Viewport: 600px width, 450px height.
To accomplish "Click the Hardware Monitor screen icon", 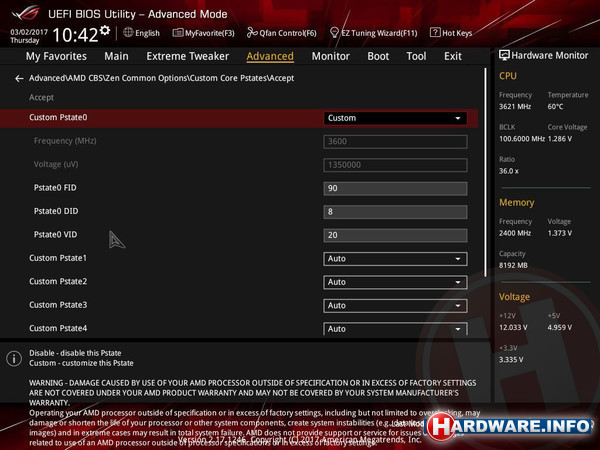I will pyautogui.click(x=504, y=55).
